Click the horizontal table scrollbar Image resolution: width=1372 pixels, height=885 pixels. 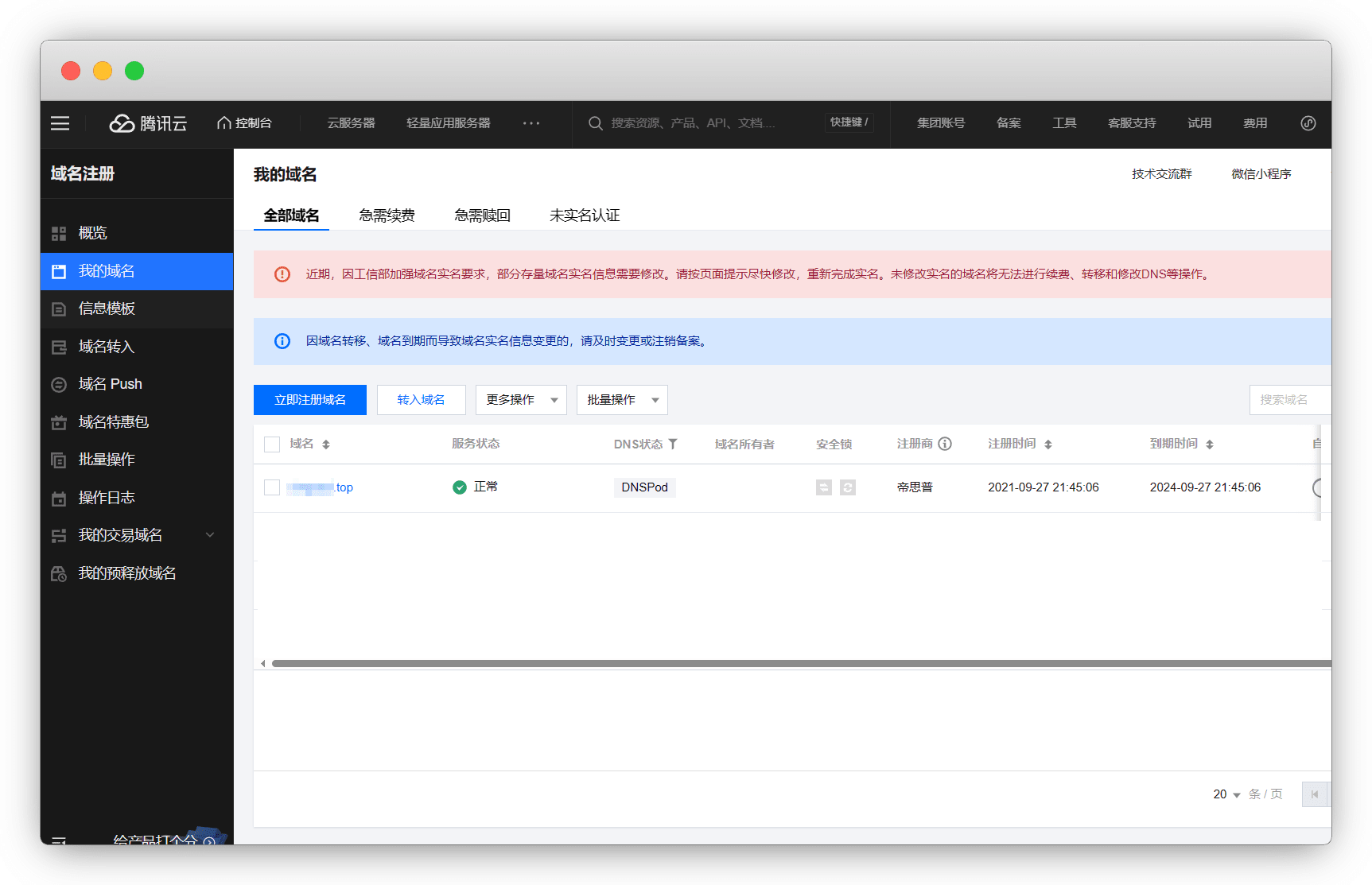tap(795, 663)
